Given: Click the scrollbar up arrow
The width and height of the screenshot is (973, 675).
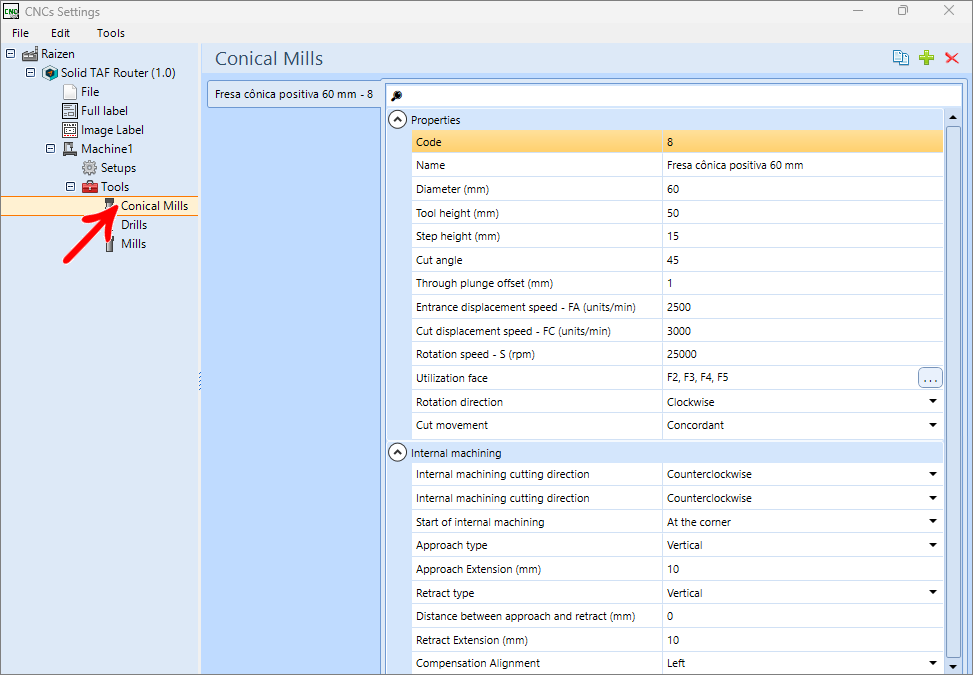Looking at the screenshot, I should tap(953, 117).
